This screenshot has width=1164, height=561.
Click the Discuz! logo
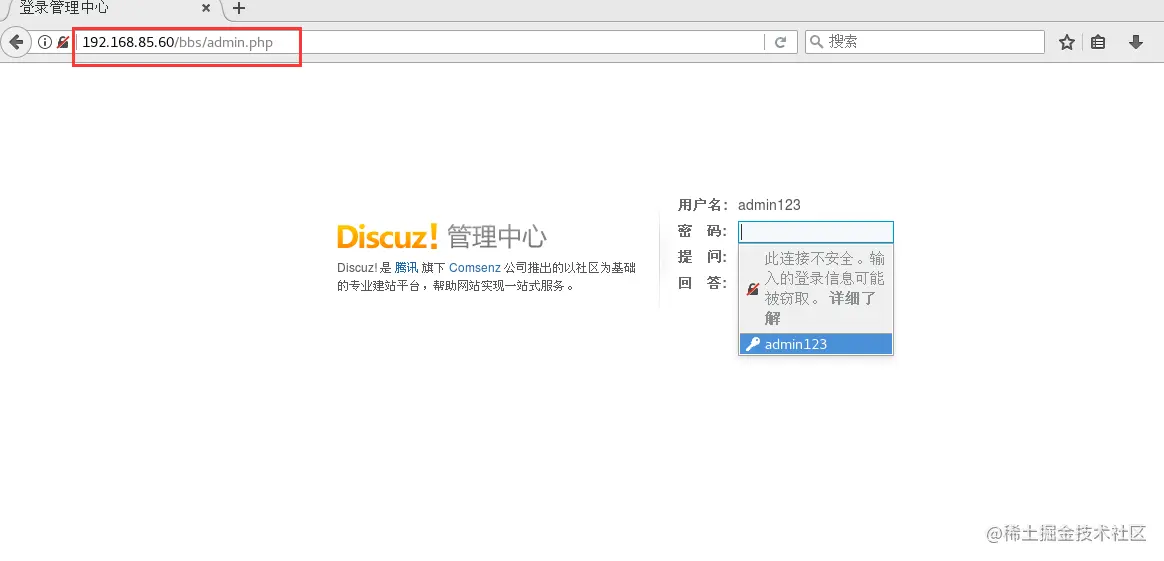[x=388, y=237]
